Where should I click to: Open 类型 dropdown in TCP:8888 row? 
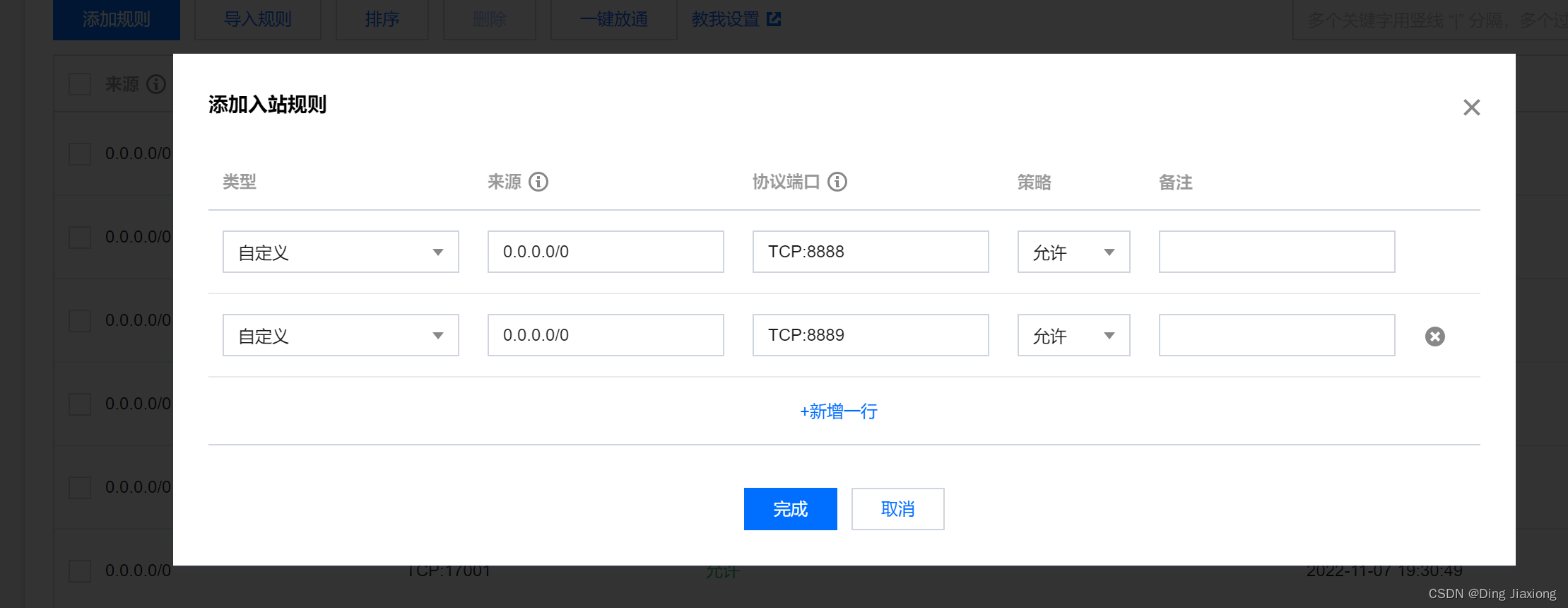pyautogui.click(x=341, y=252)
